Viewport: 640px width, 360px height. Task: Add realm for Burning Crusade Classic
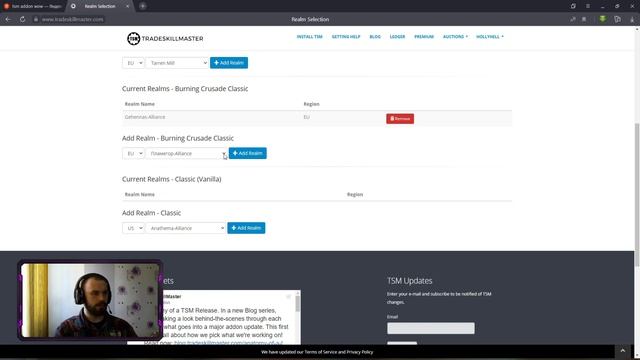tap(248, 153)
